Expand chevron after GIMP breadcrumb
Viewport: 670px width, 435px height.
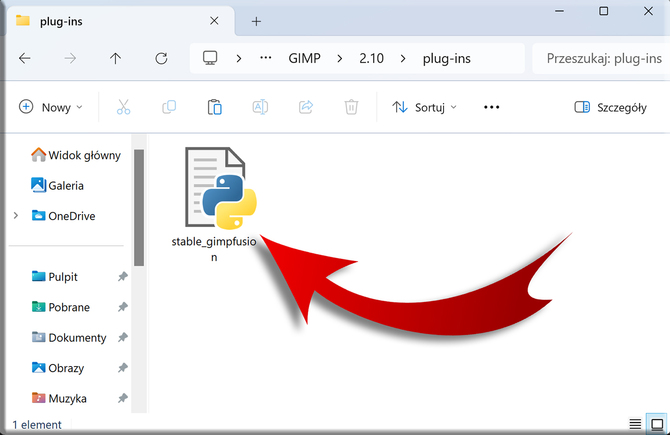(340, 58)
